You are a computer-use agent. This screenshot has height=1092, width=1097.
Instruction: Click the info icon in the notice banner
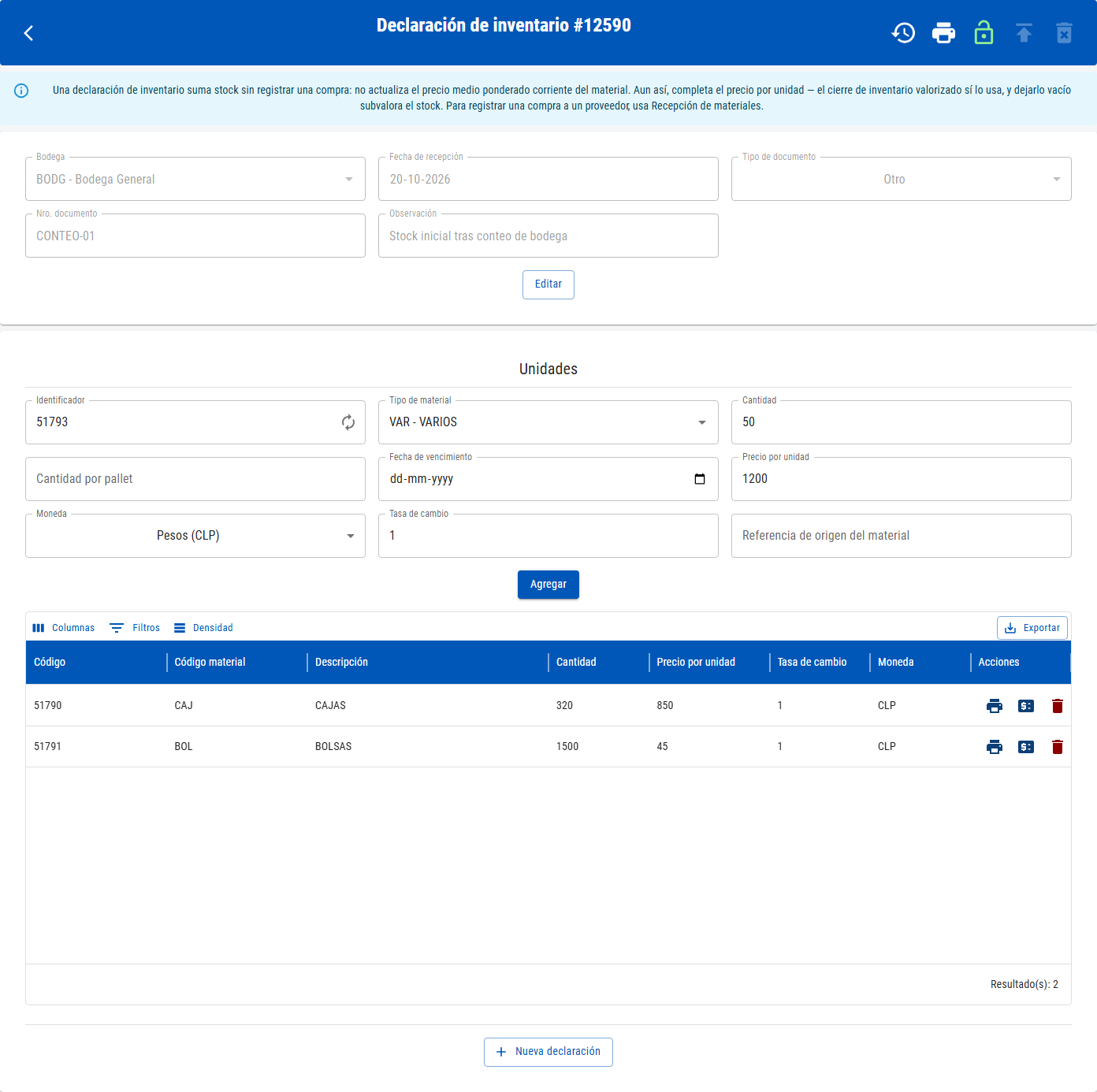[x=21, y=91]
